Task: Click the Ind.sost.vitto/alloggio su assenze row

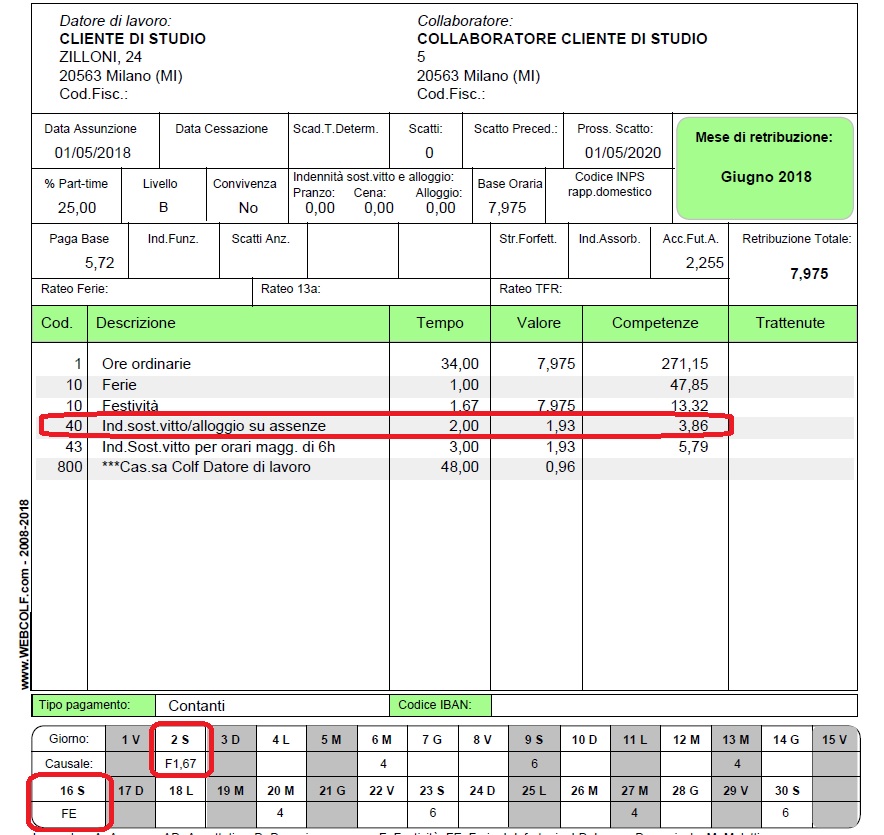Action: 214,426
